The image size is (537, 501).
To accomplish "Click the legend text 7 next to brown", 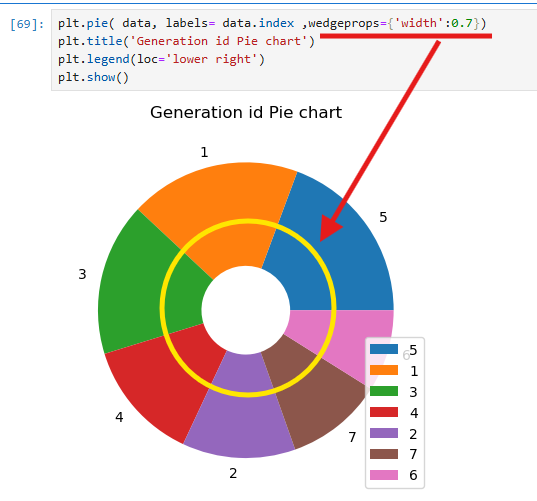I will click(413, 454).
